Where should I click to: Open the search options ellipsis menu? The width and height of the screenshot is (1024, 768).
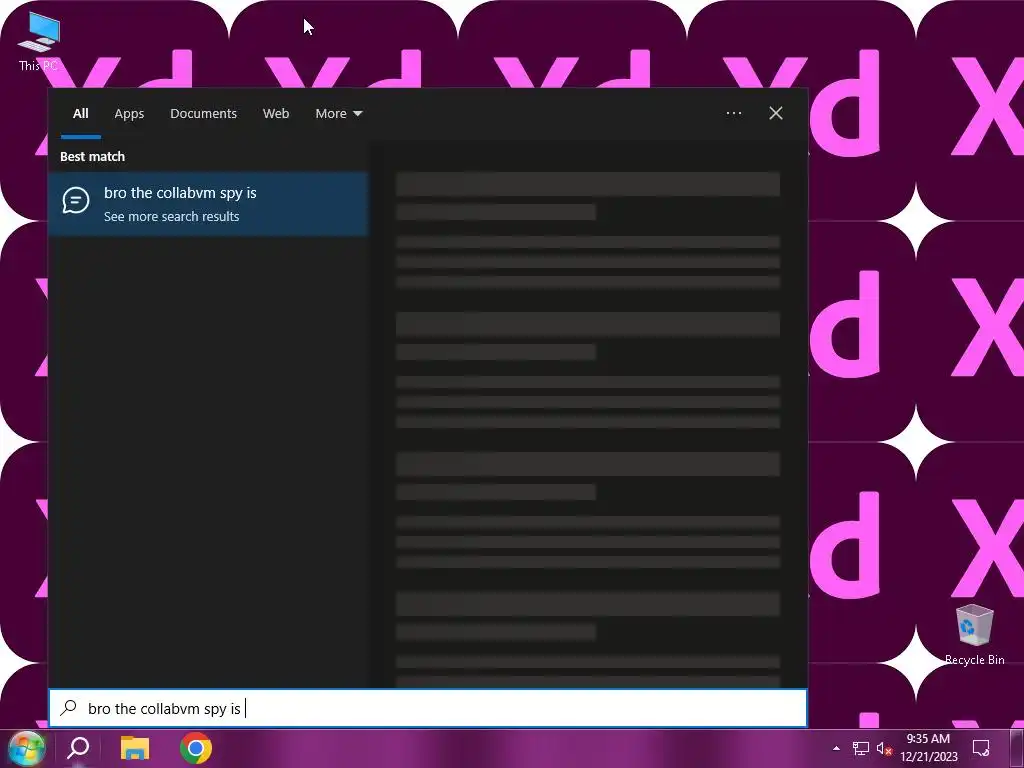coord(733,113)
